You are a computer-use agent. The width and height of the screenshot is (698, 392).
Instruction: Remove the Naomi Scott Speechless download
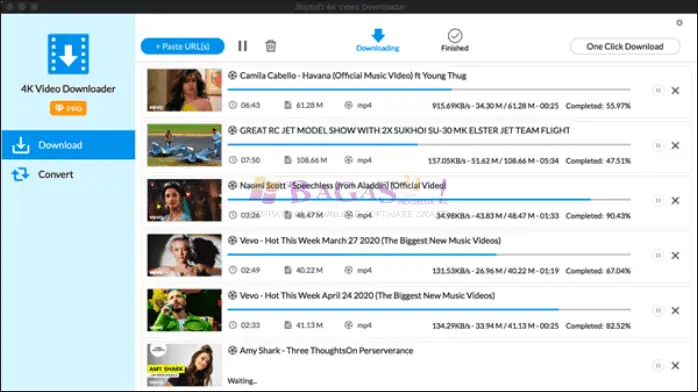point(675,200)
